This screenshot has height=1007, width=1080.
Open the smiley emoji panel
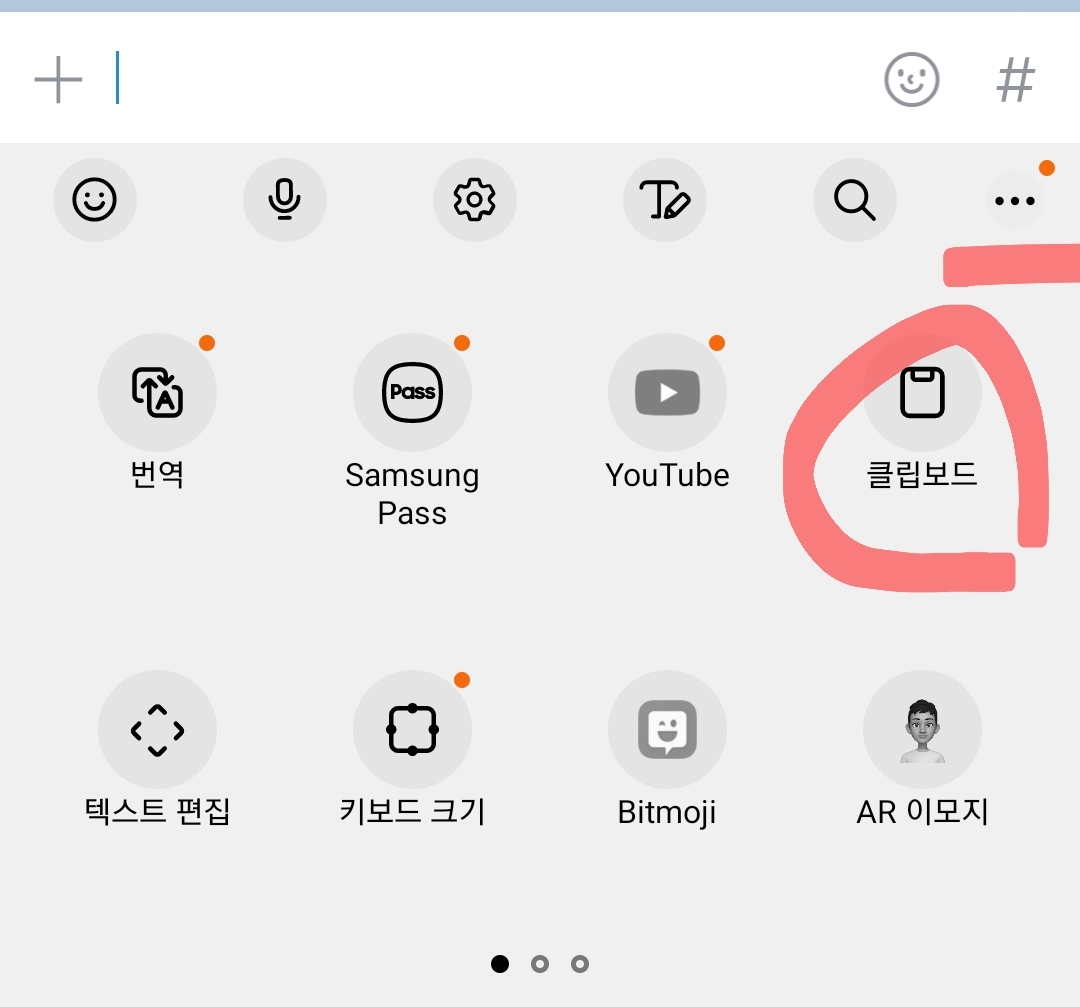[x=95, y=199]
